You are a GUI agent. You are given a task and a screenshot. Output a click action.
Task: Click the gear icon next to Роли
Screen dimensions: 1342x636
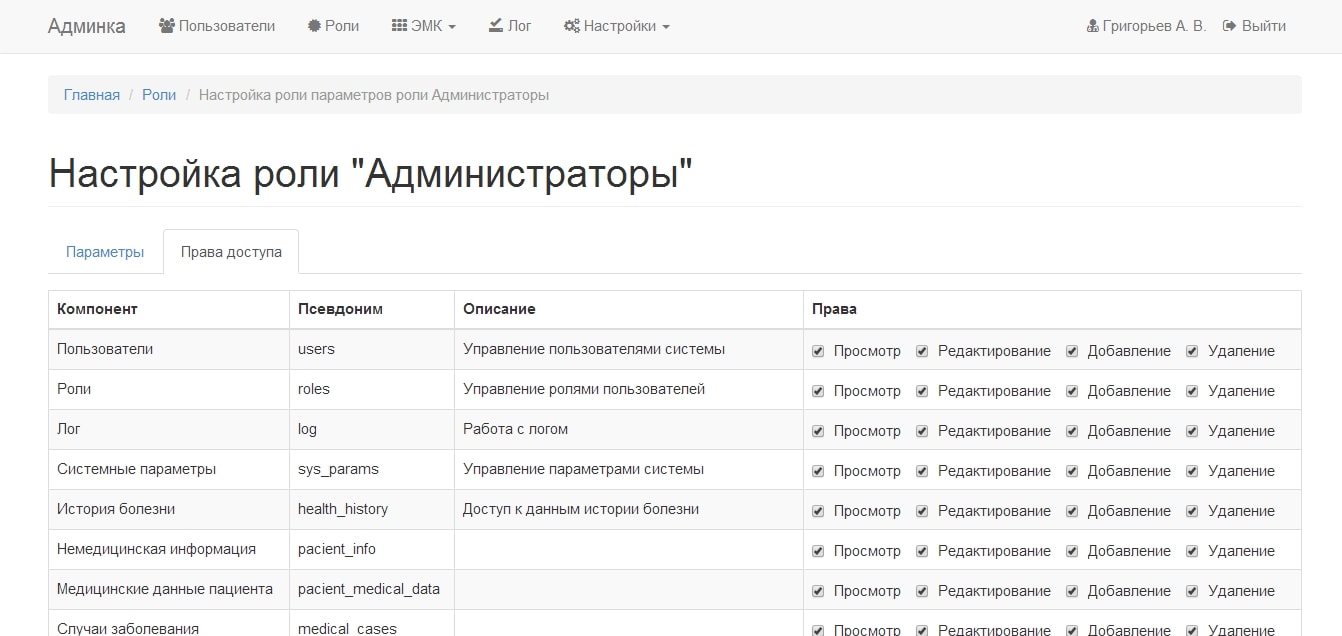[x=314, y=26]
